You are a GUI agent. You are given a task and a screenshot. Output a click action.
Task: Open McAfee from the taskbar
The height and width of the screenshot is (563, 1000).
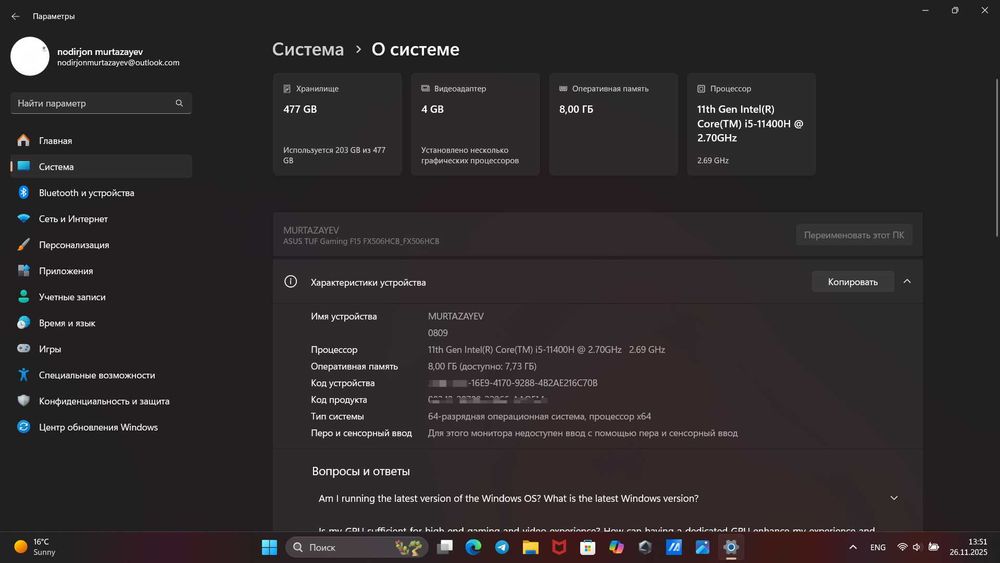559,547
